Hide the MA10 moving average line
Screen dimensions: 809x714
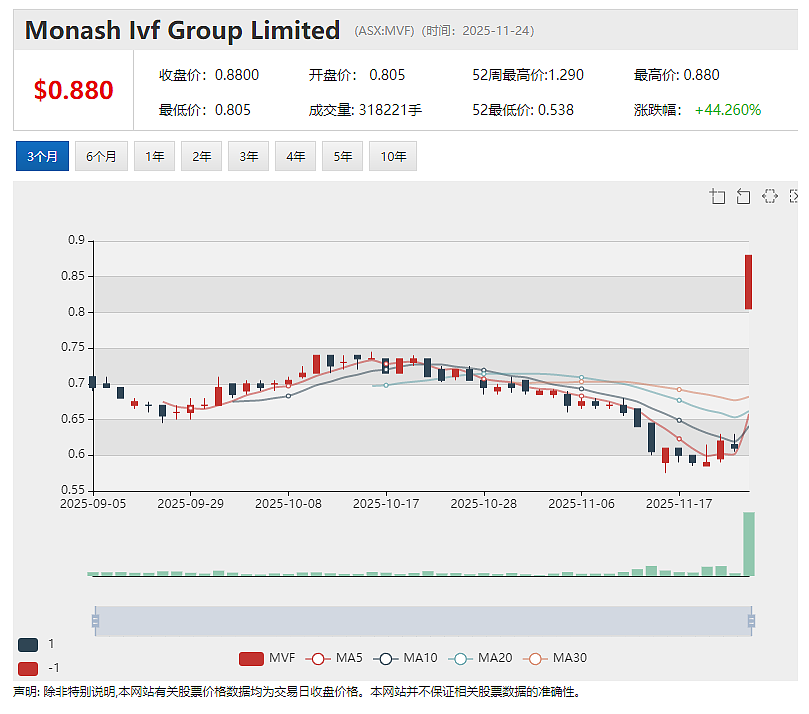405,658
